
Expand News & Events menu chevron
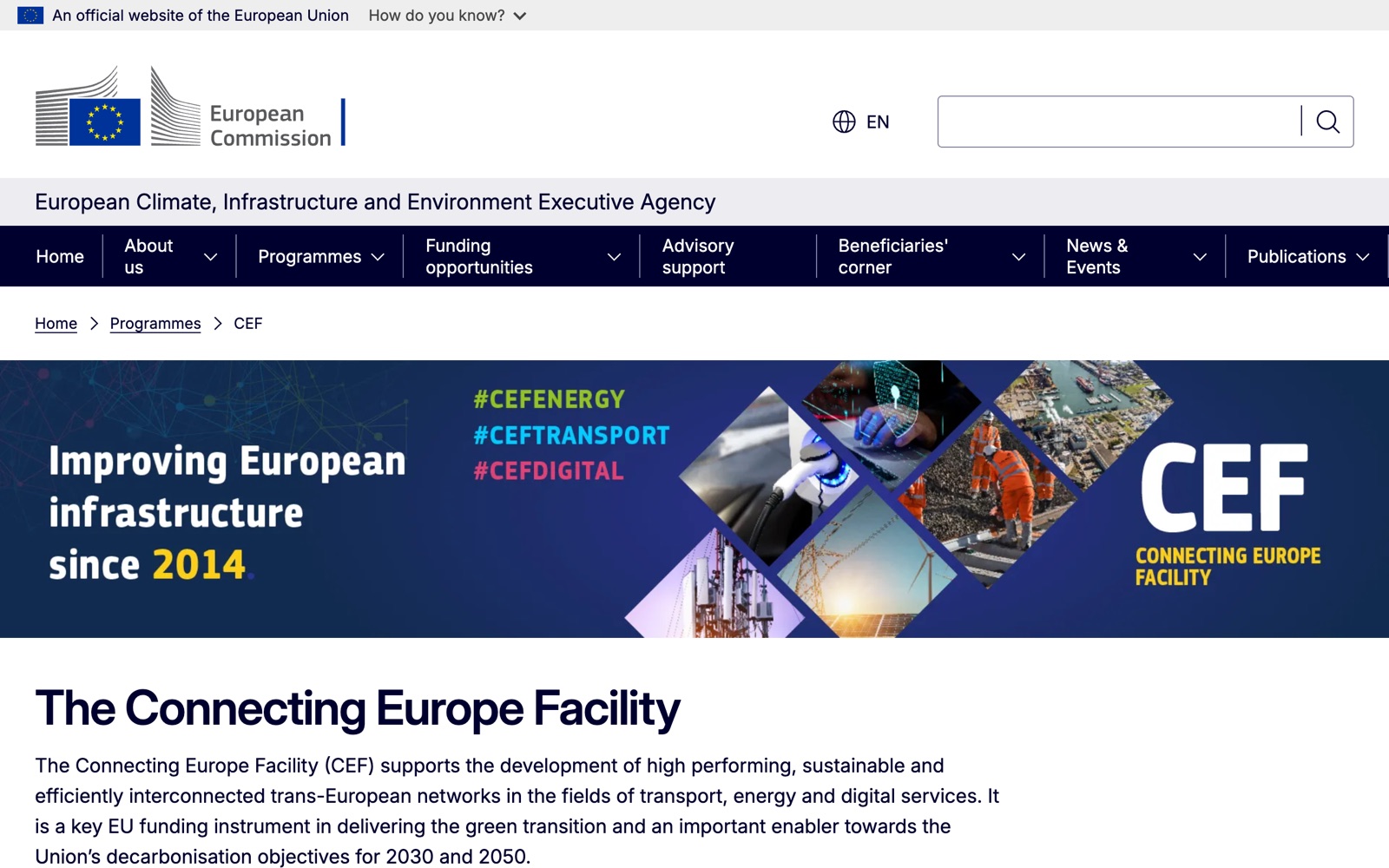(x=1200, y=257)
